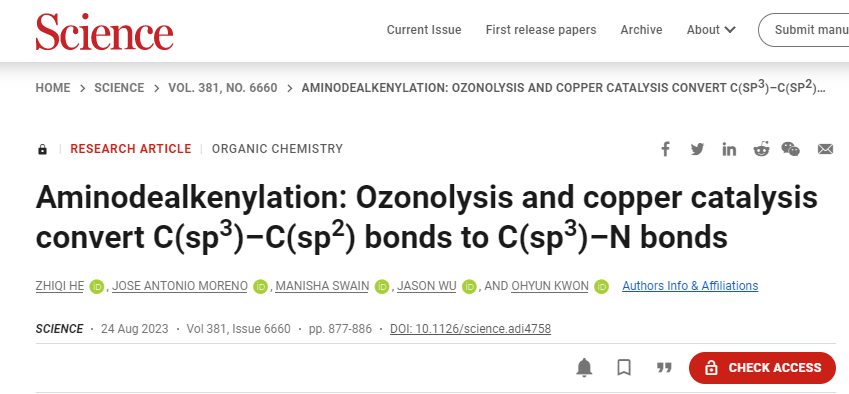The width and height of the screenshot is (849, 394).
Task: Email the article using envelope icon
Action: (825, 149)
